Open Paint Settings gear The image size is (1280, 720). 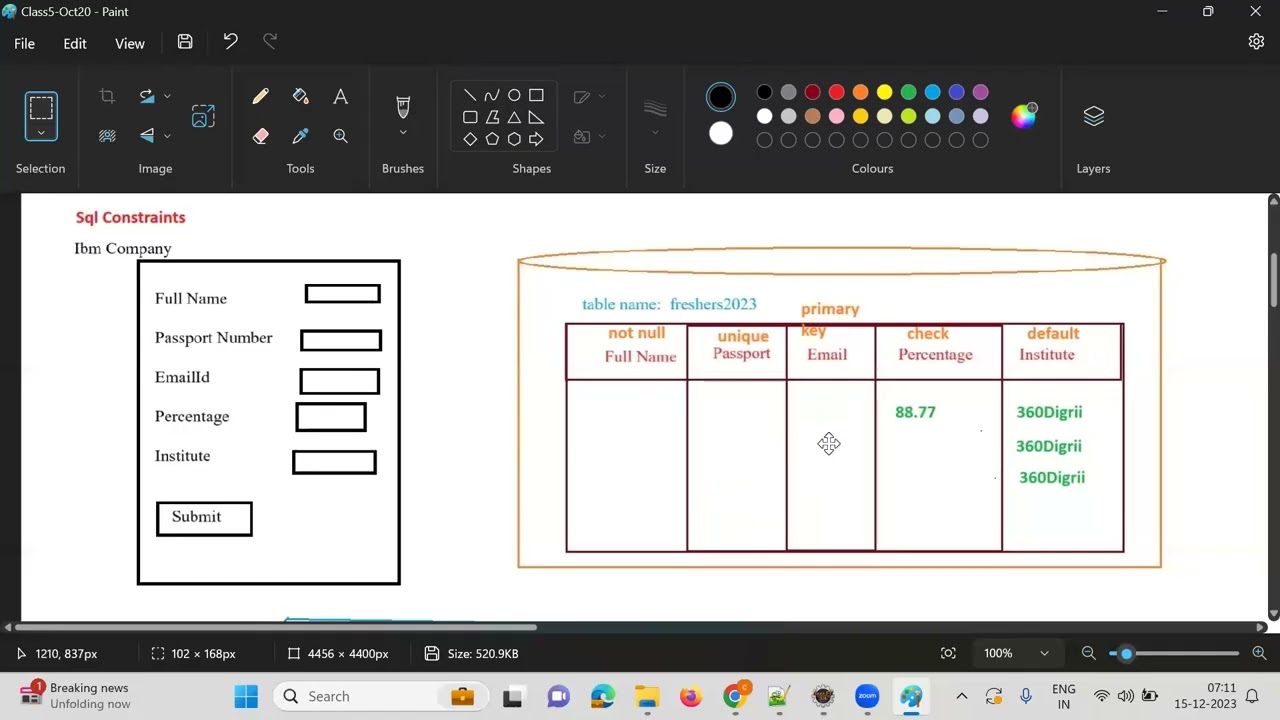click(1256, 42)
